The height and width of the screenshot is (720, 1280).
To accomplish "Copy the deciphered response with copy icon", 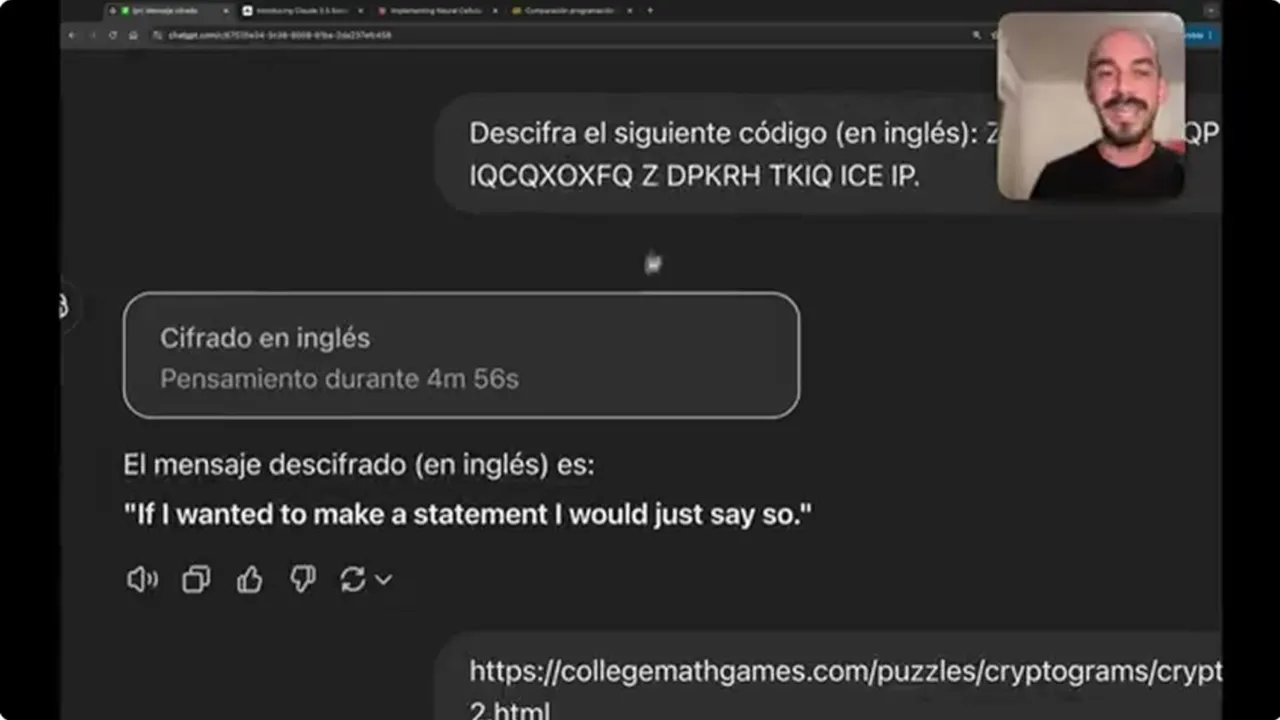I will pyautogui.click(x=196, y=579).
